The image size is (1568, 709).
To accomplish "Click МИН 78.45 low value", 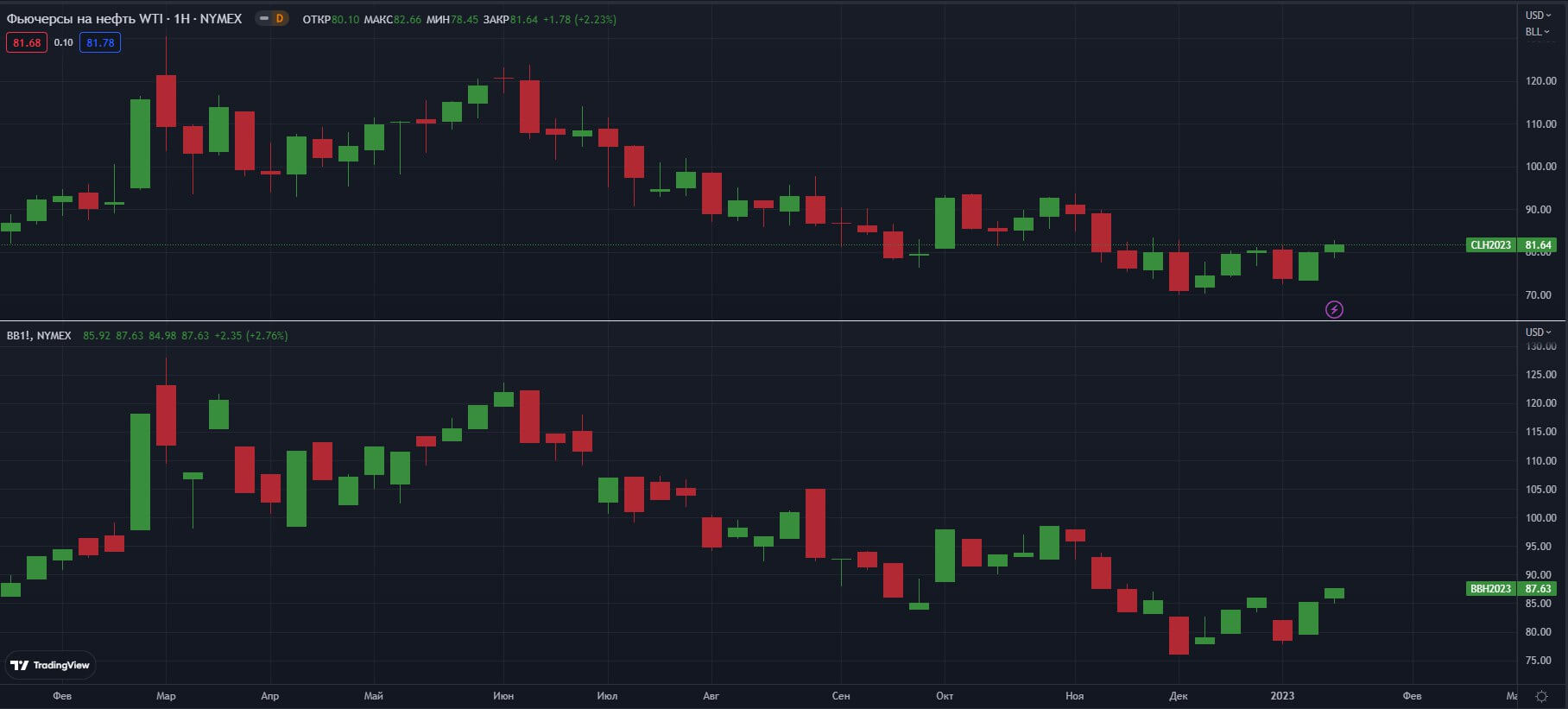I will tap(452, 19).
